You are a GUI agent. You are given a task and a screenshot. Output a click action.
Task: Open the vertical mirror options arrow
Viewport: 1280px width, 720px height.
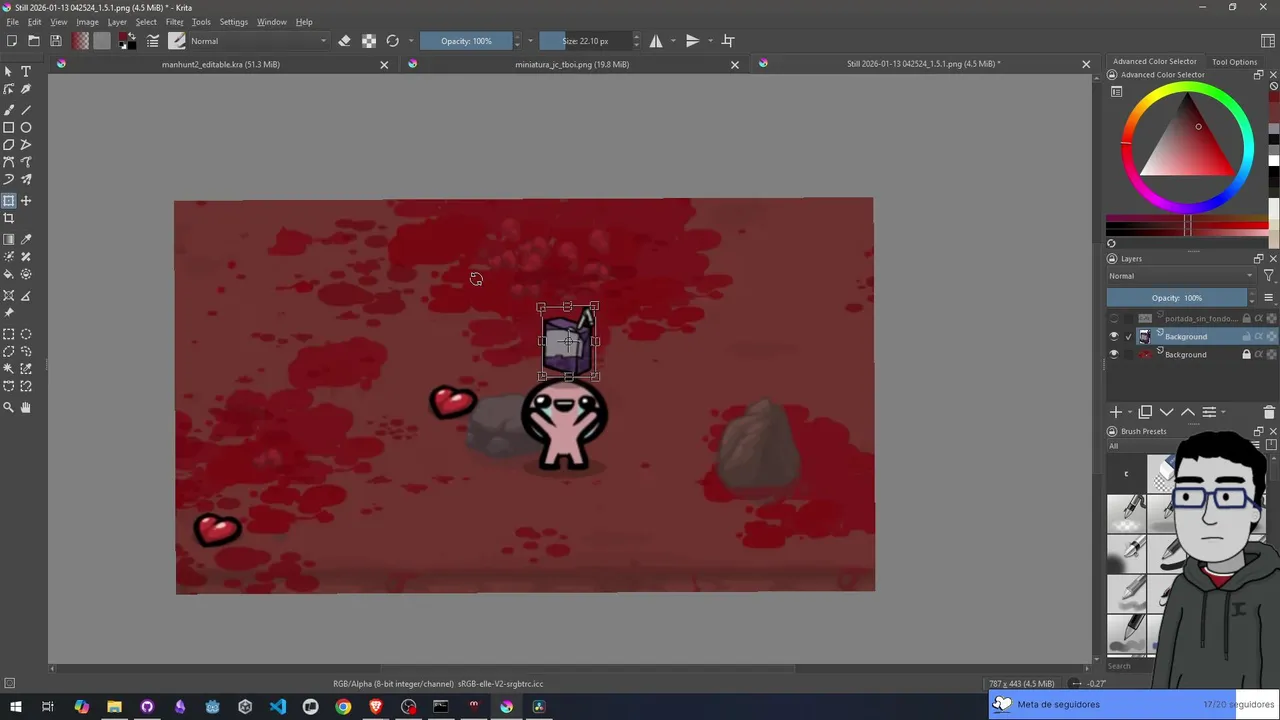click(x=710, y=41)
